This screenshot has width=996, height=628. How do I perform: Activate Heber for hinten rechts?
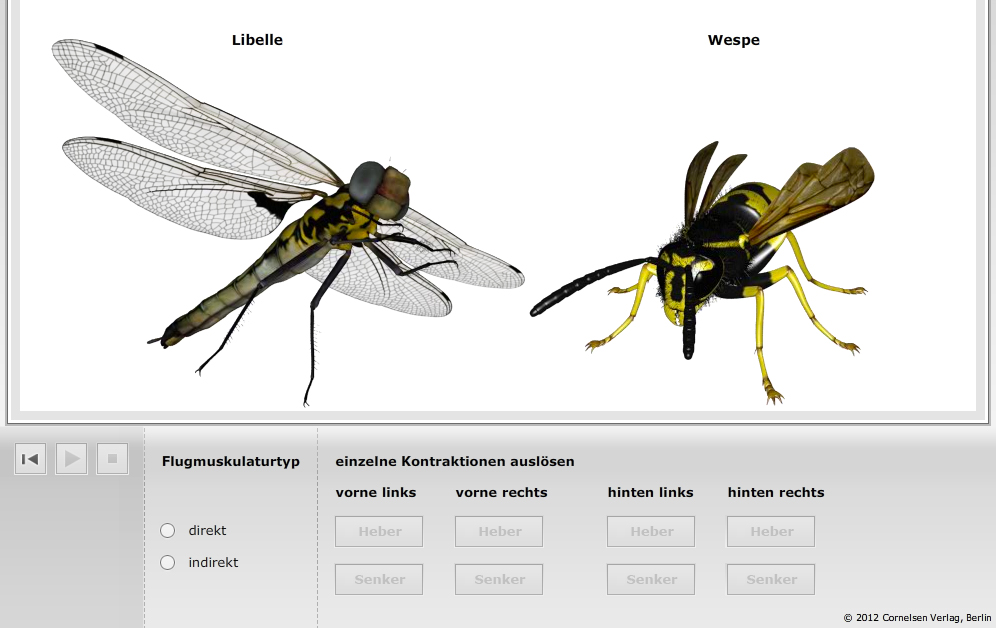[771, 532]
